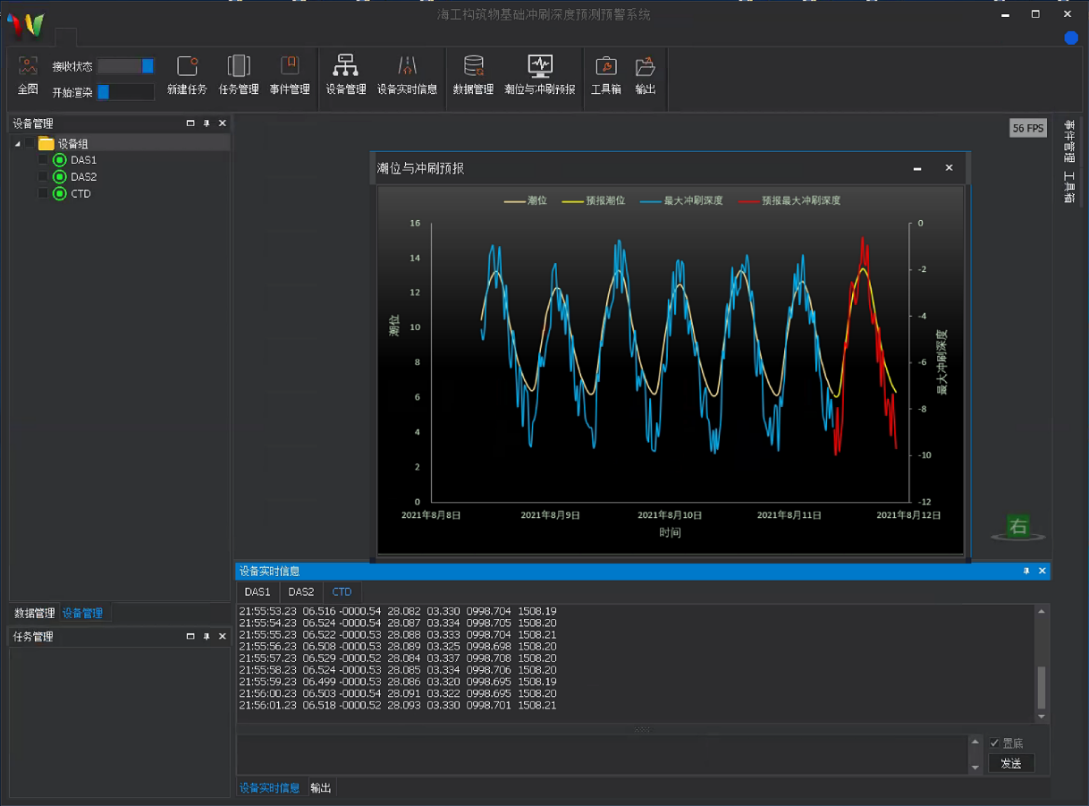Click the 全图 full view icon
Viewport: 1089px width, 806px height.
28,67
